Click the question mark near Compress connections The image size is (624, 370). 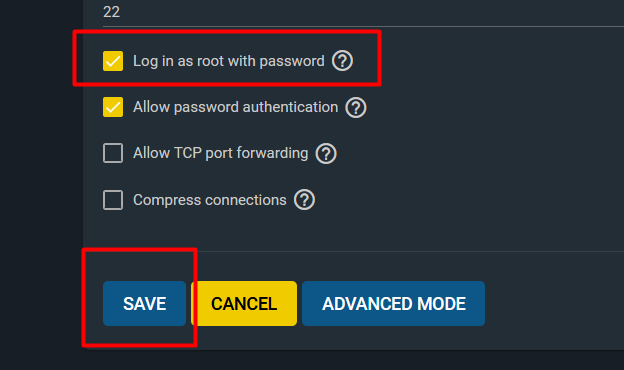pyautogui.click(x=304, y=200)
